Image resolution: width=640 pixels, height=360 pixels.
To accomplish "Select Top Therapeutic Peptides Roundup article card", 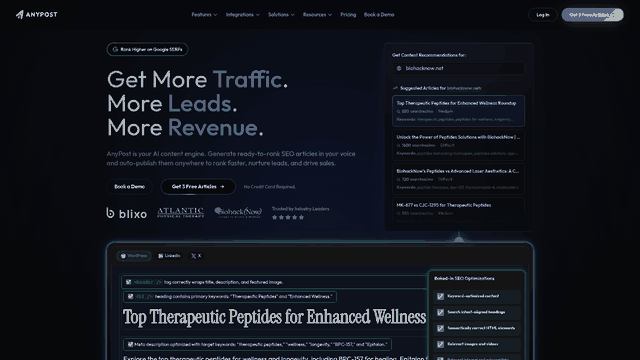I will click(458, 111).
